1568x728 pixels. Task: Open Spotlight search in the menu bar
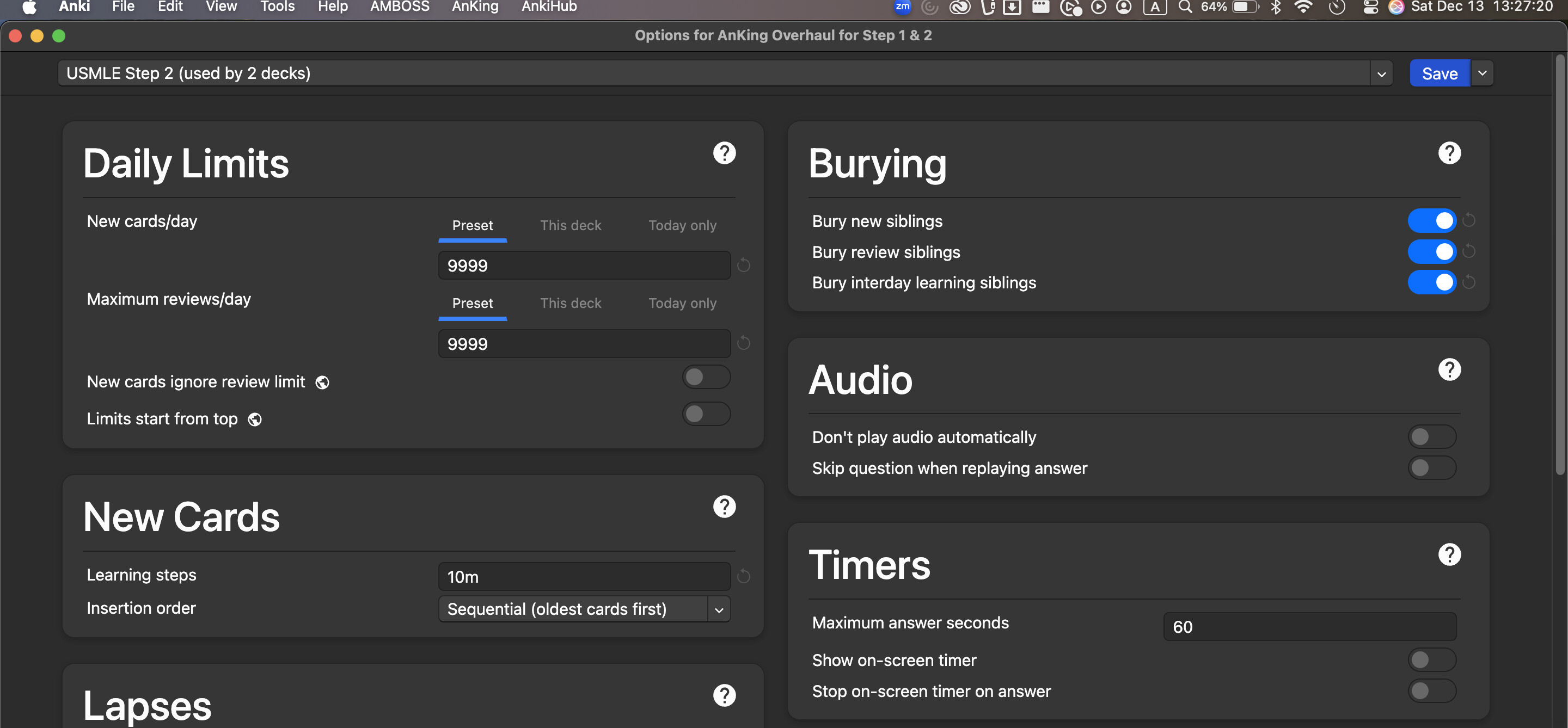[x=1185, y=7]
